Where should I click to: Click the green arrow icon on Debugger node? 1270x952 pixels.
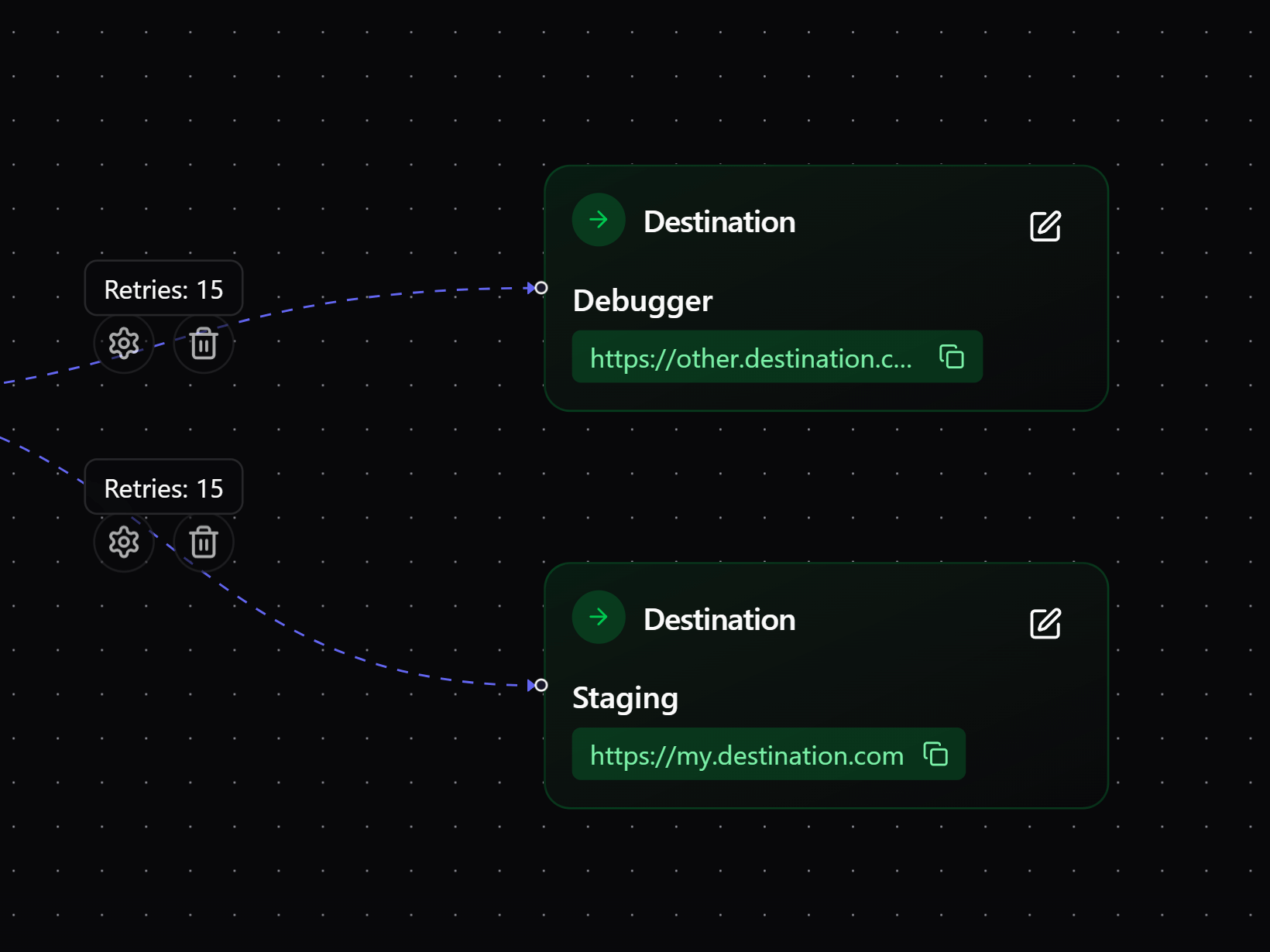[598, 220]
